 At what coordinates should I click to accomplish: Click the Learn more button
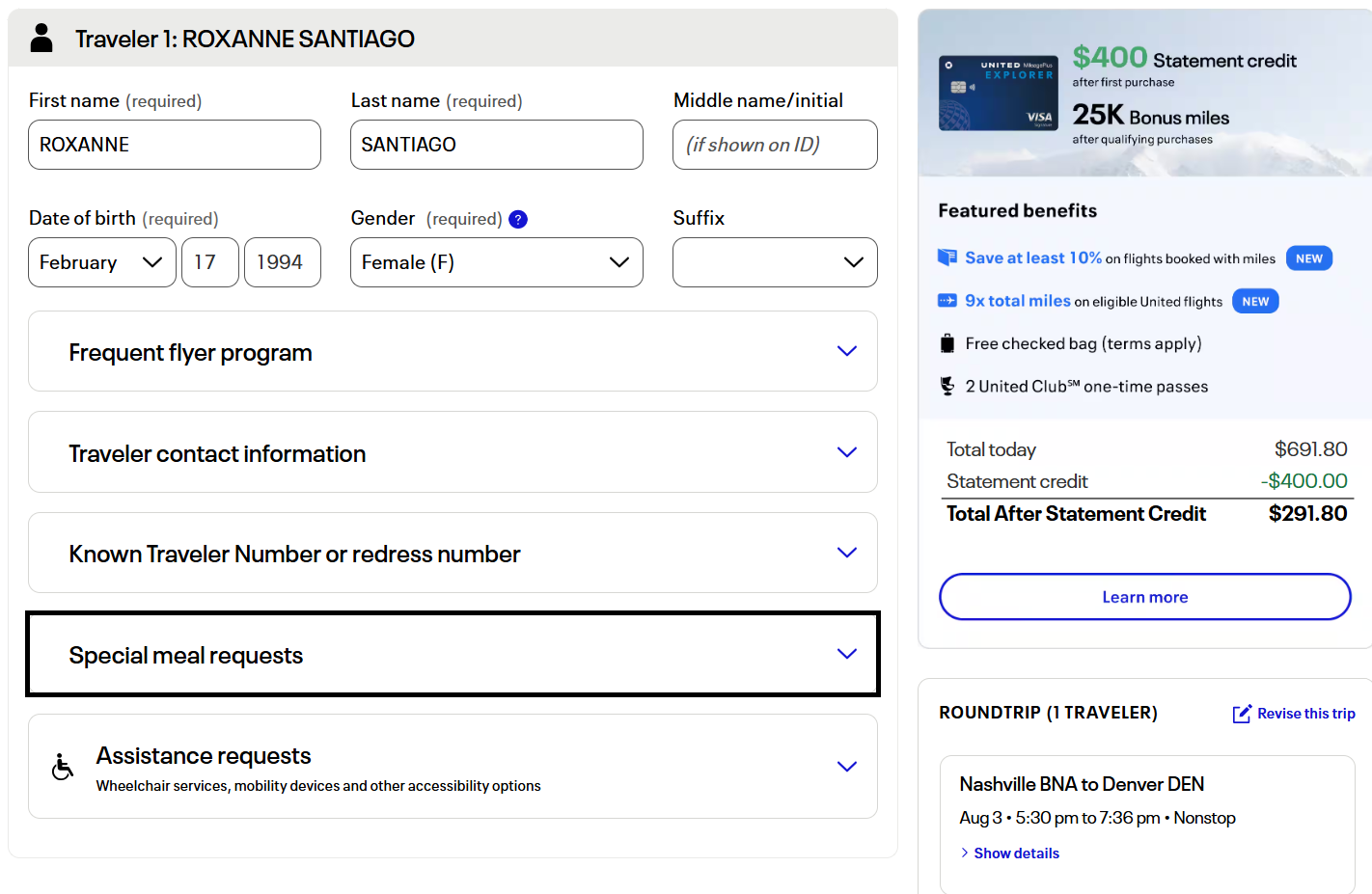[1145, 597]
